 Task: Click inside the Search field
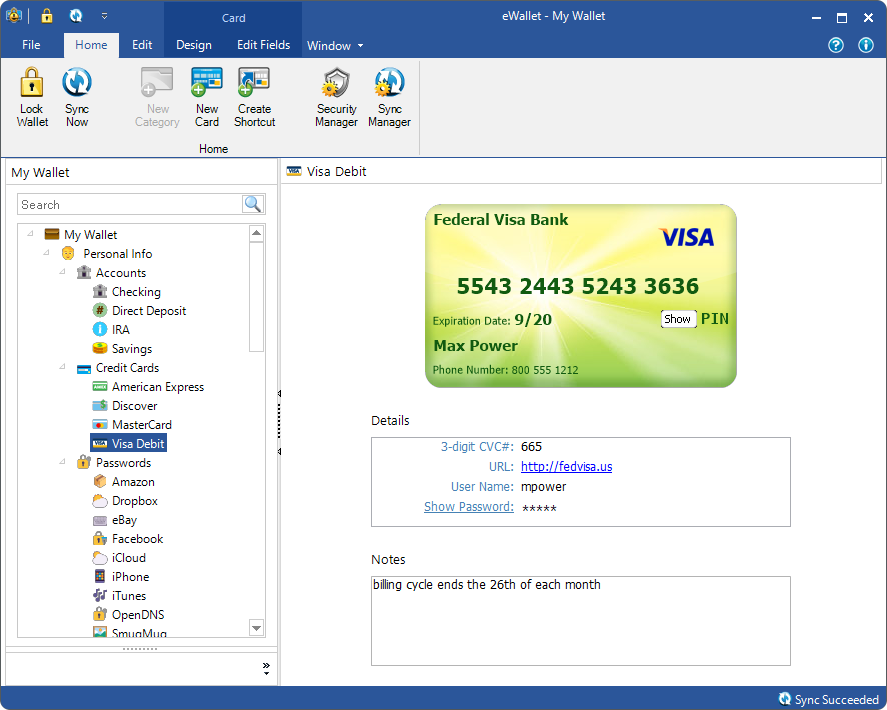coord(130,204)
